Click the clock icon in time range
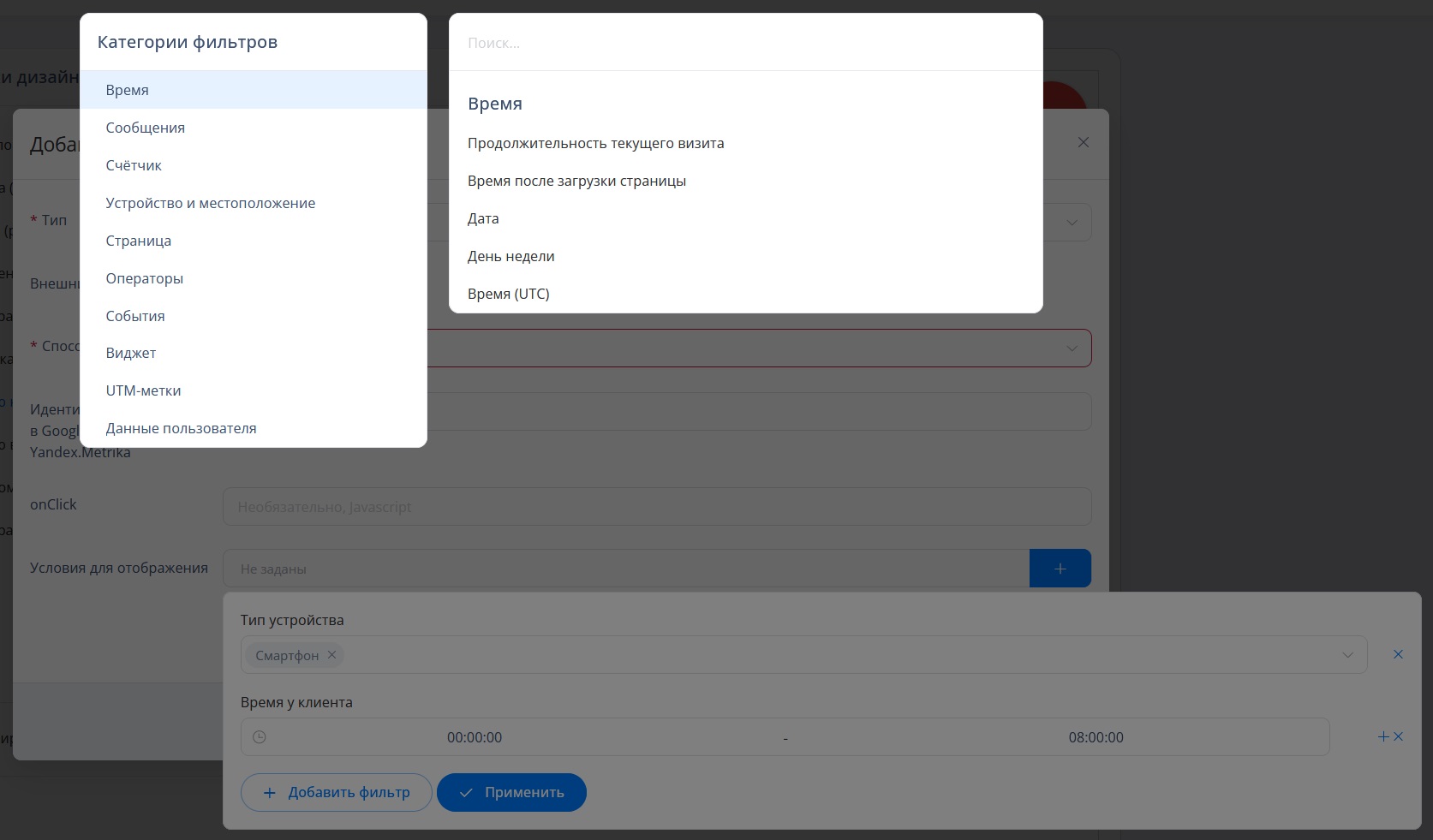The width and height of the screenshot is (1433, 840). [260, 737]
